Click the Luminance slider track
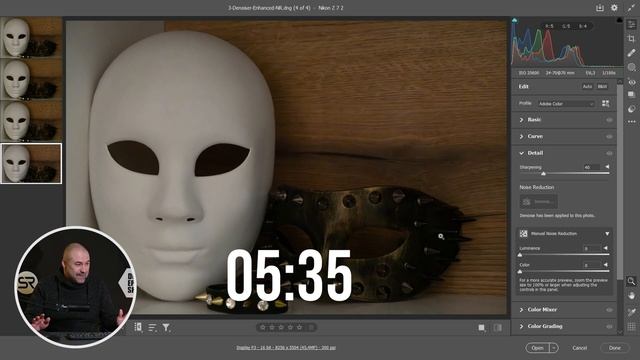 click(x=564, y=255)
